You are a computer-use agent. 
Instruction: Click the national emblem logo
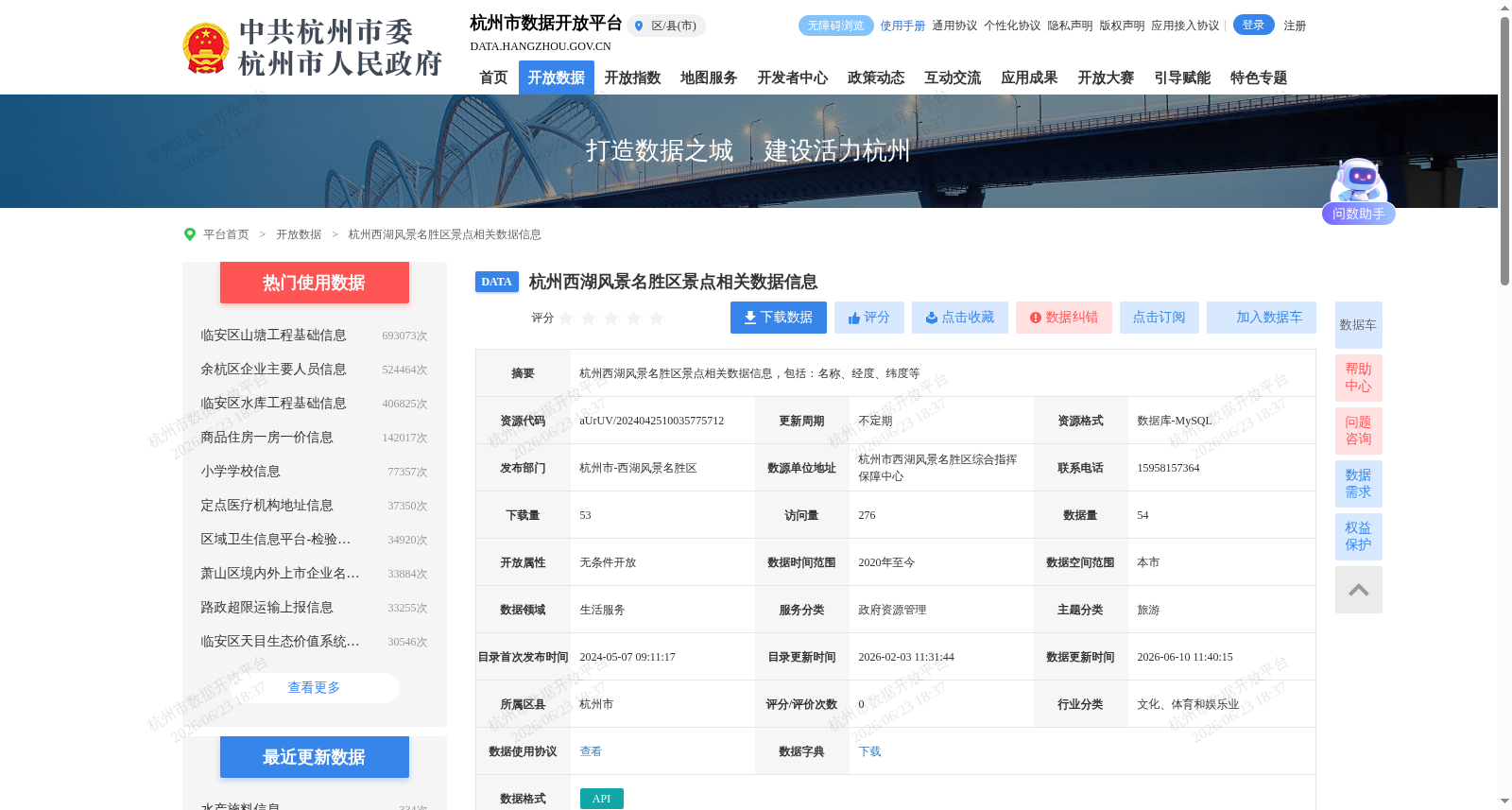[205, 48]
